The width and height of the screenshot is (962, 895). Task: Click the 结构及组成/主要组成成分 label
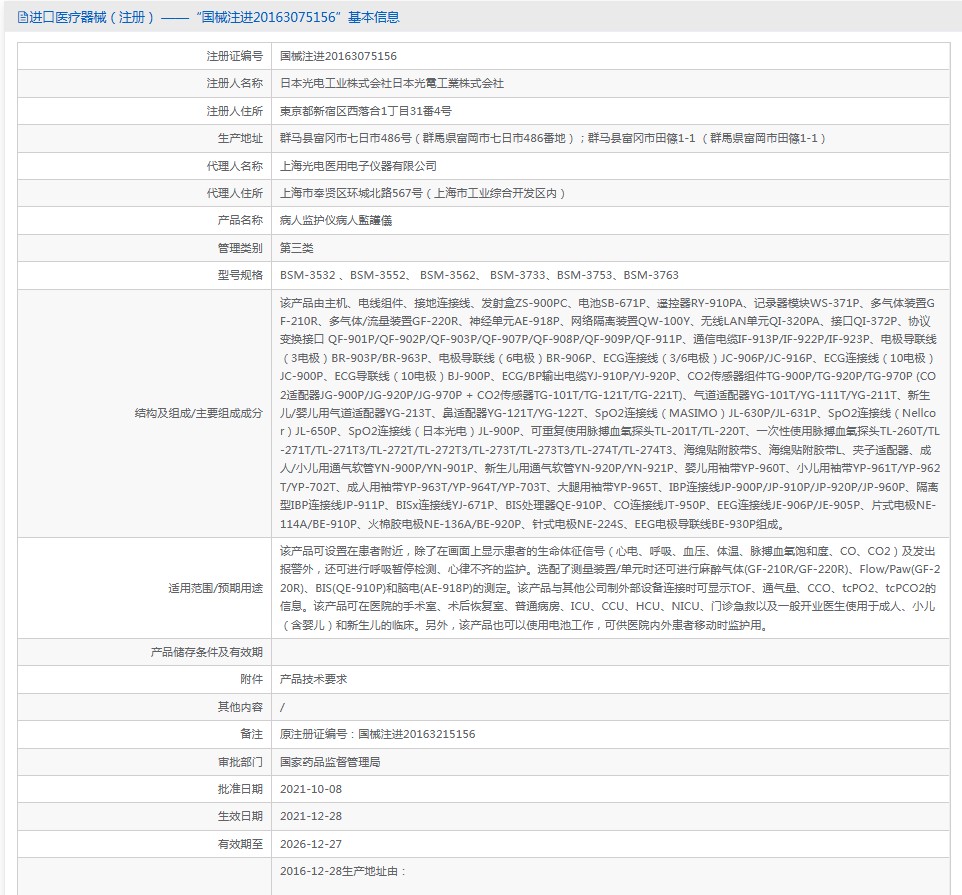[x=199, y=413]
